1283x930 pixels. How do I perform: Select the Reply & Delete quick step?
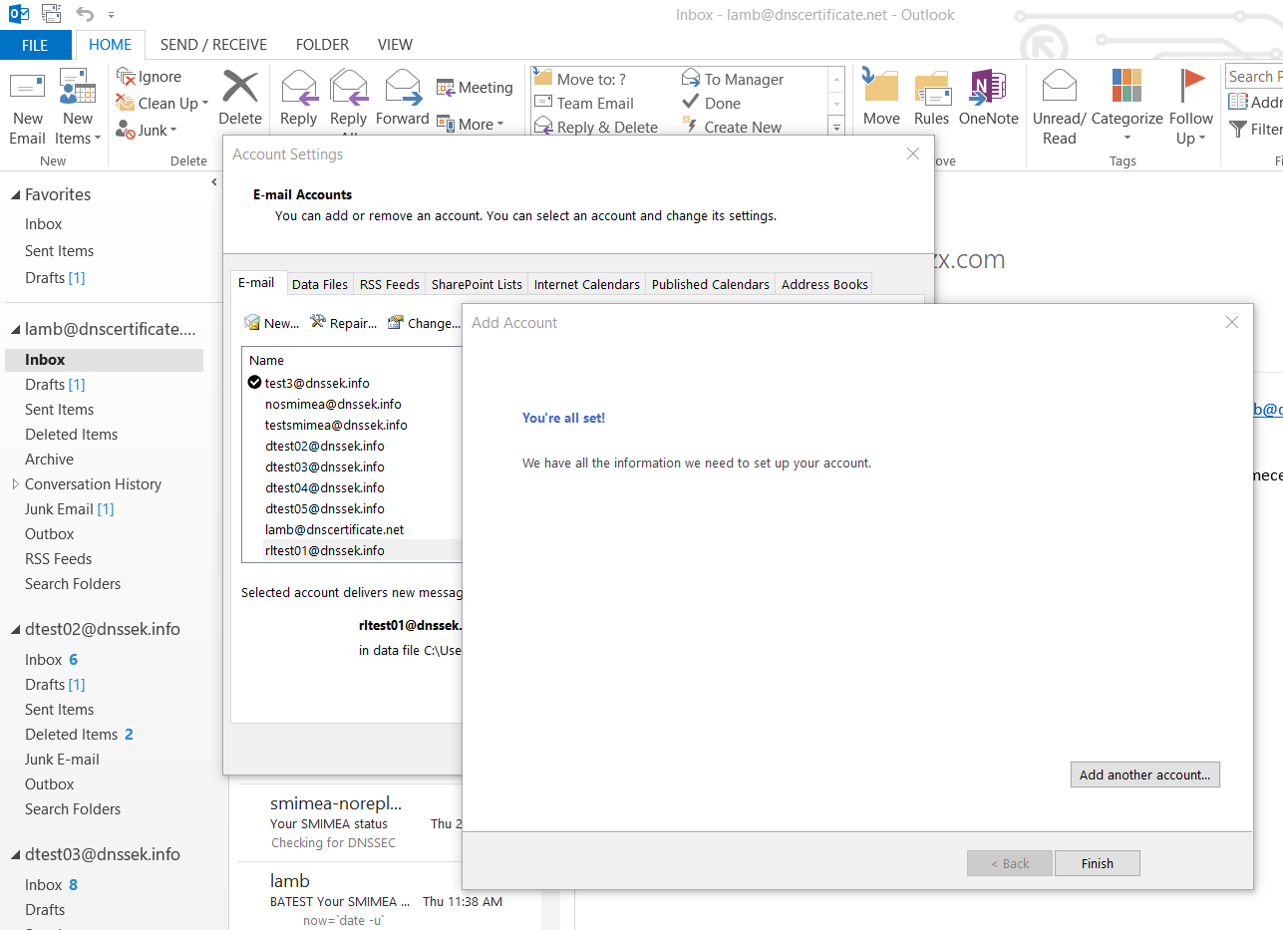(x=596, y=127)
